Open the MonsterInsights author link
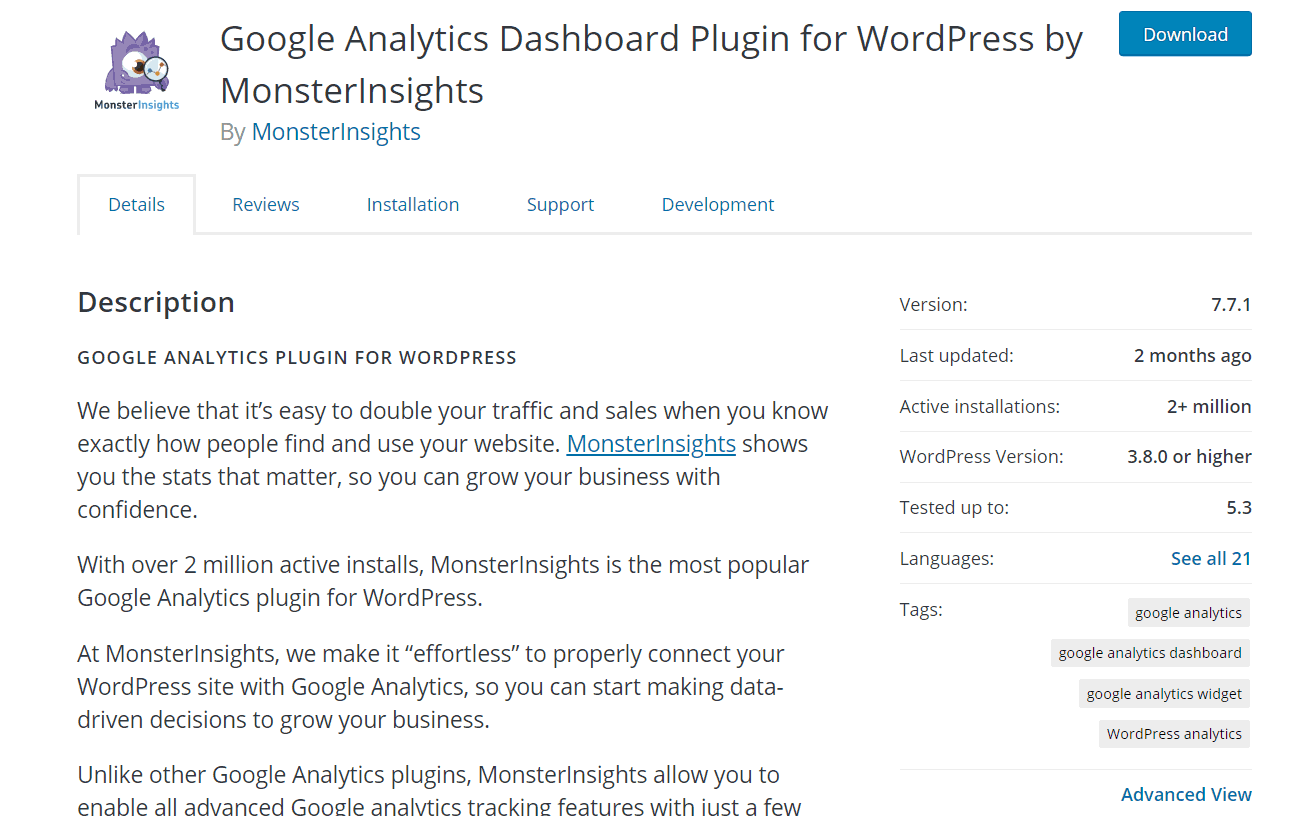 pyautogui.click(x=336, y=132)
